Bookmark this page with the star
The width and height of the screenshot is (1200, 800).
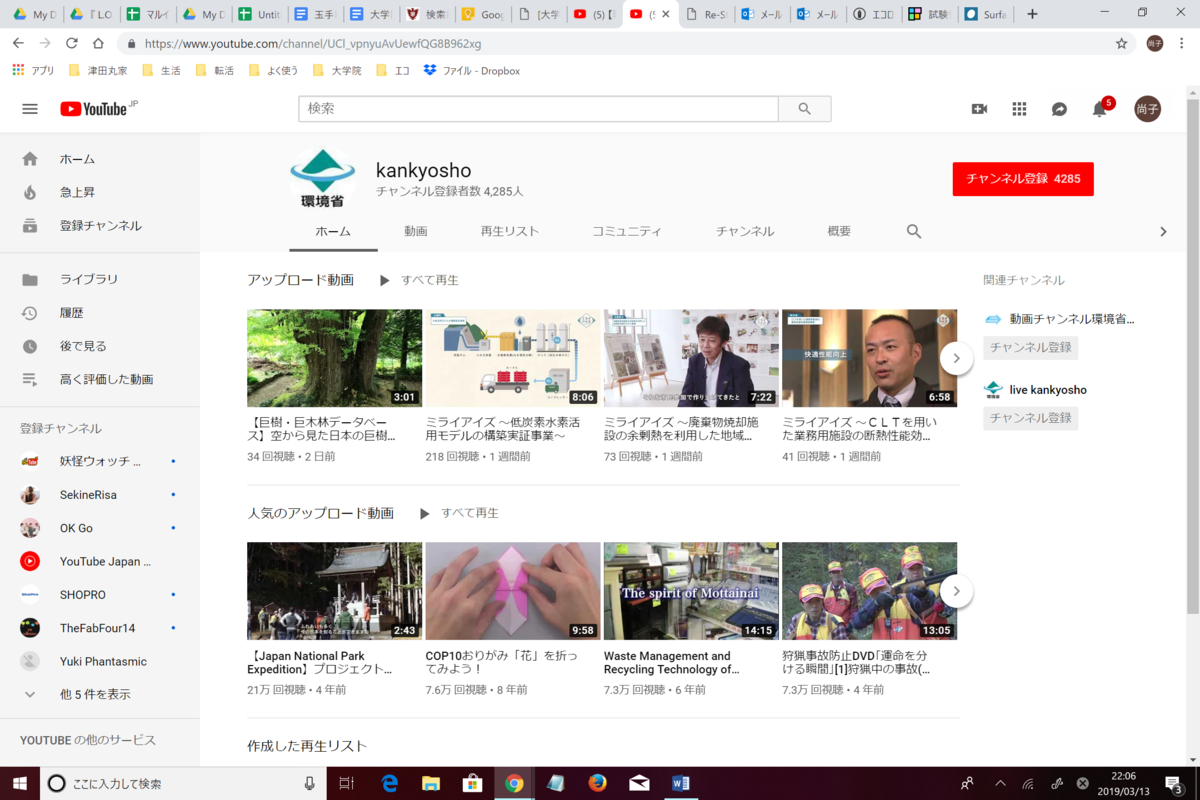click(x=1122, y=43)
